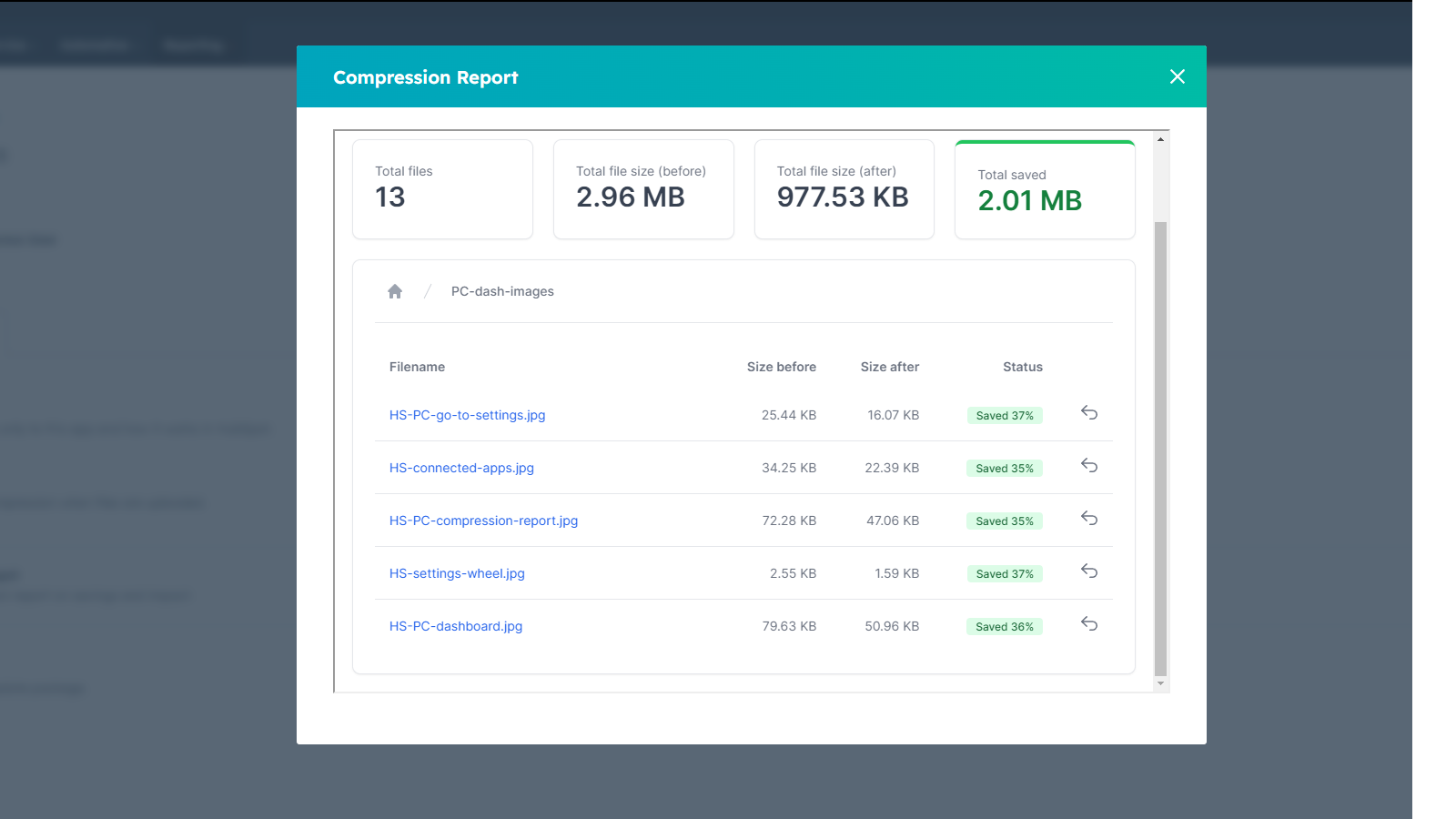Restore HS-PC-go-to-settings.jpg using its undo arrow

[x=1088, y=414]
